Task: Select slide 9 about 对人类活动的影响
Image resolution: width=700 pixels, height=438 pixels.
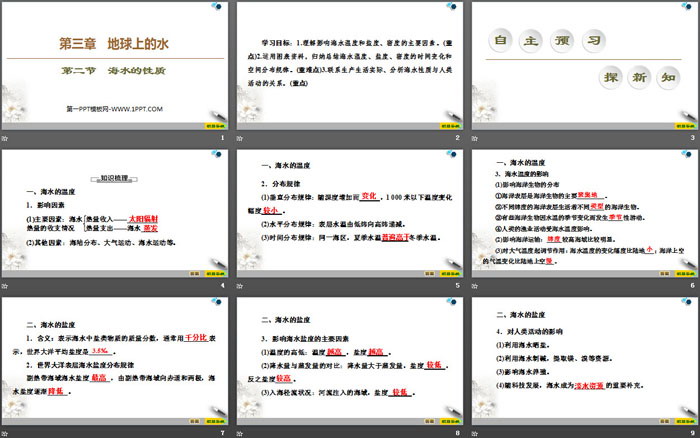Action: tap(585, 361)
